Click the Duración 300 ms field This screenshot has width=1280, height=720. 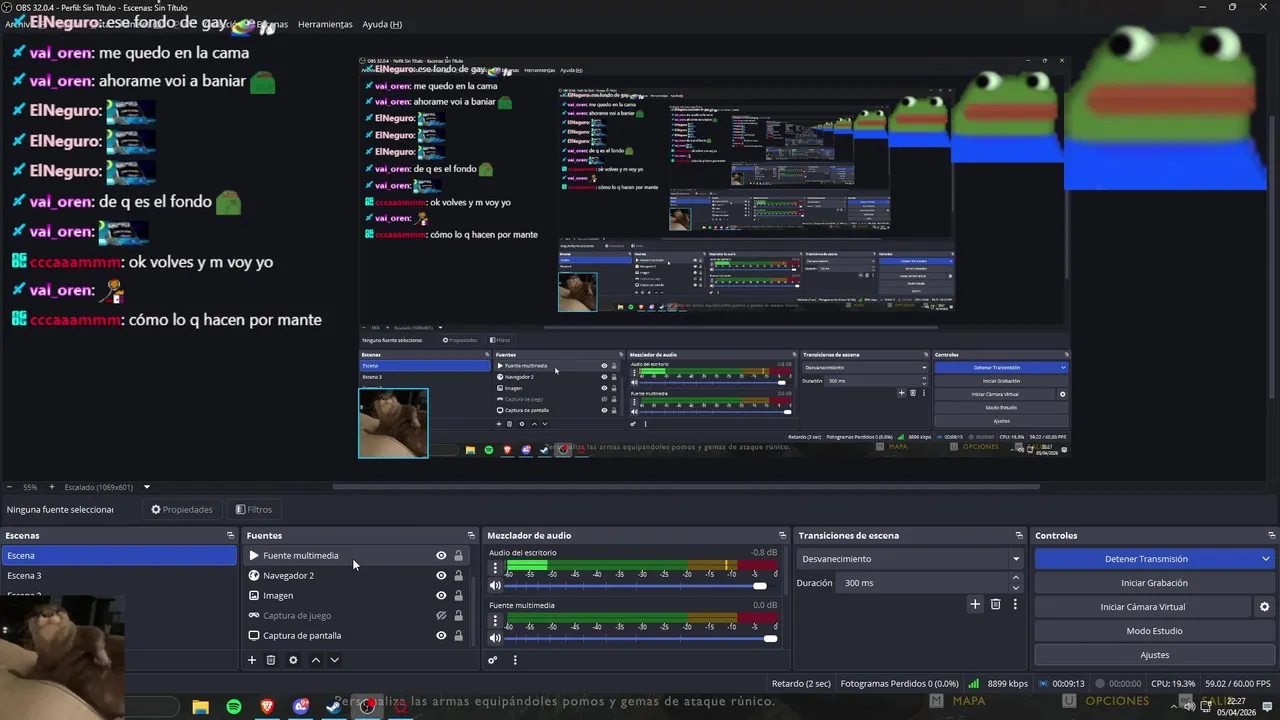coord(924,583)
